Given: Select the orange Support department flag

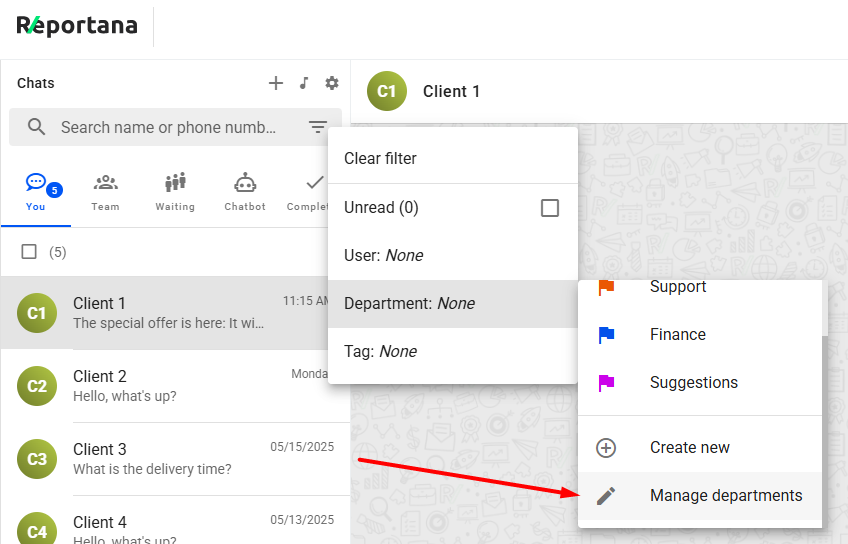Looking at the screenshot, I should coord(606,288).
